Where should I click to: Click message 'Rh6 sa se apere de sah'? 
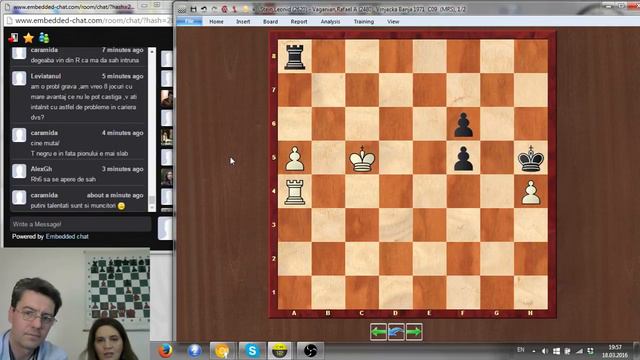pyautogui.click(x=63, y=179)
